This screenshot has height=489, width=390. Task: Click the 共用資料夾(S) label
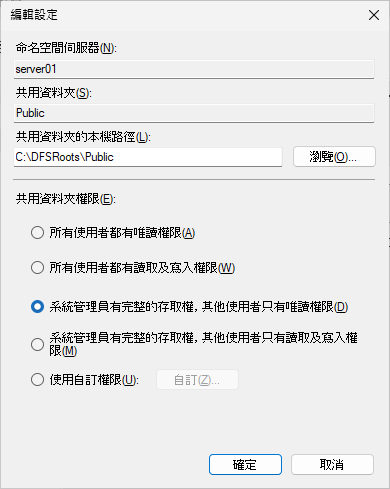(54, 93)
